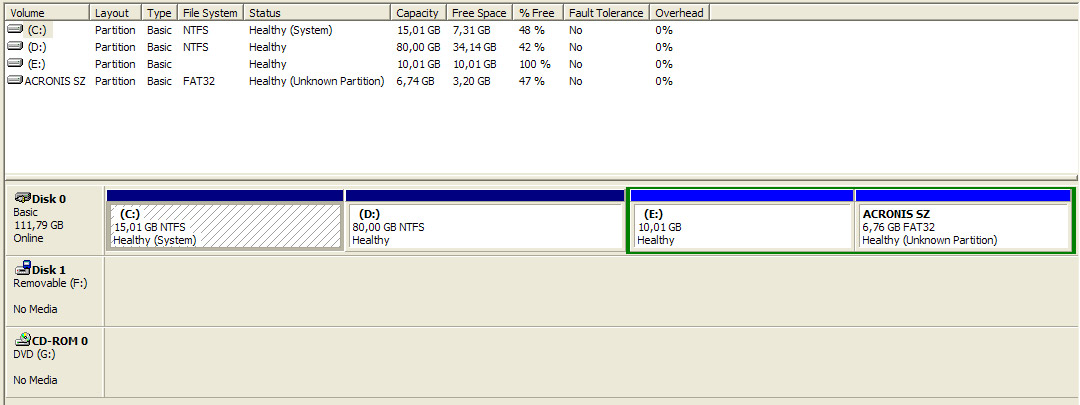The image size is (1080, 405).
Task: Sort by the Capacity column header
Action: click(x=418, y=13)
